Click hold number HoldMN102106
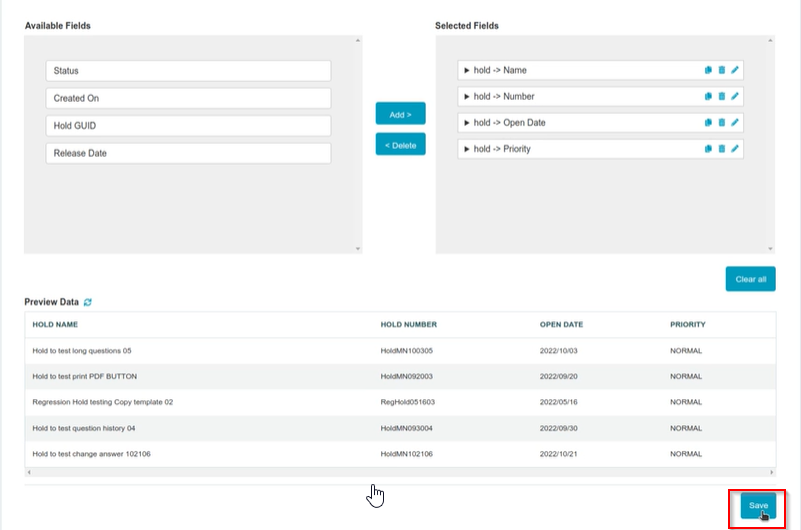 [x=407, y=454]
